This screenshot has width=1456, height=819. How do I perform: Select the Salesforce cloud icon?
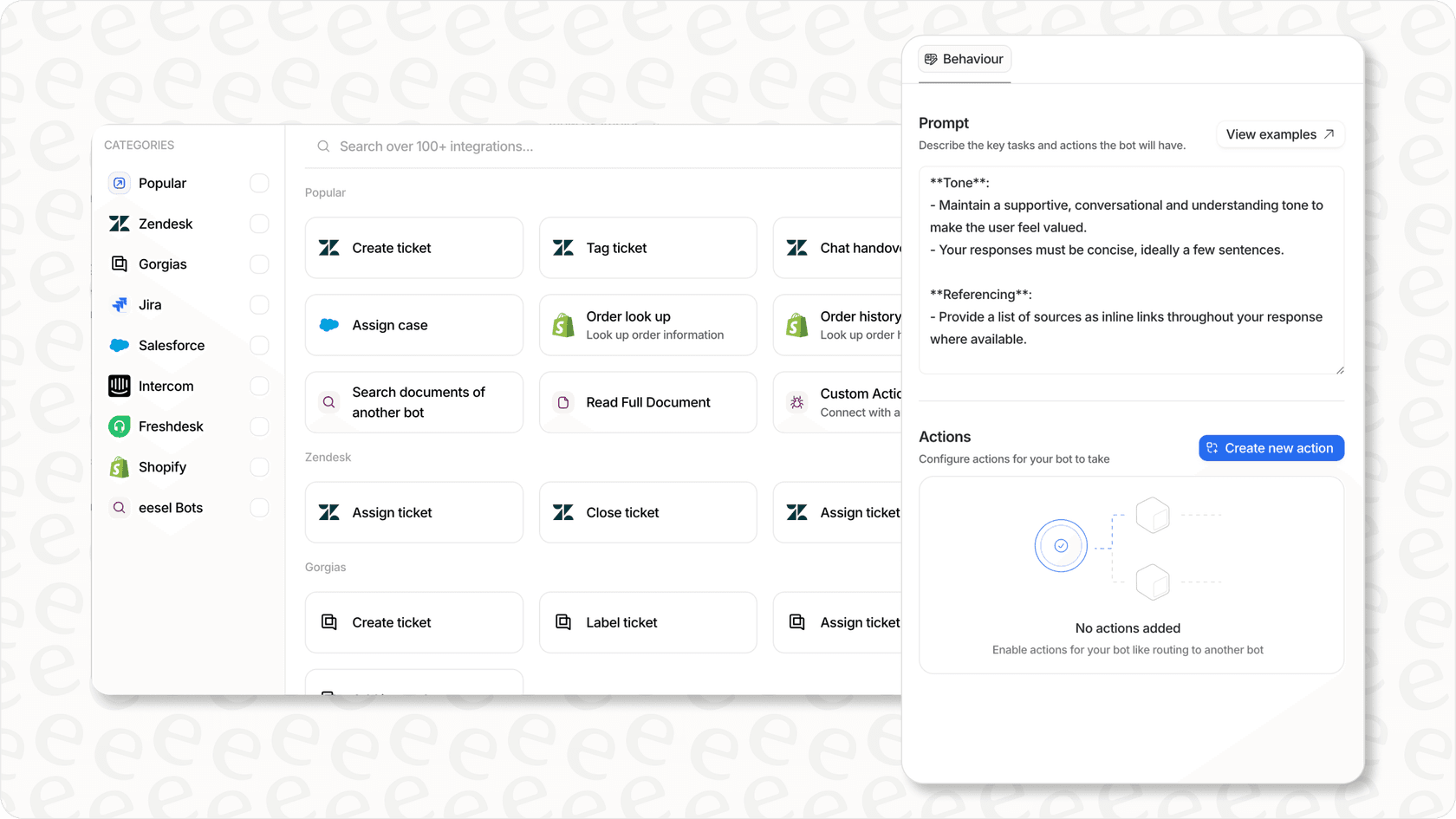click(119, 345)
